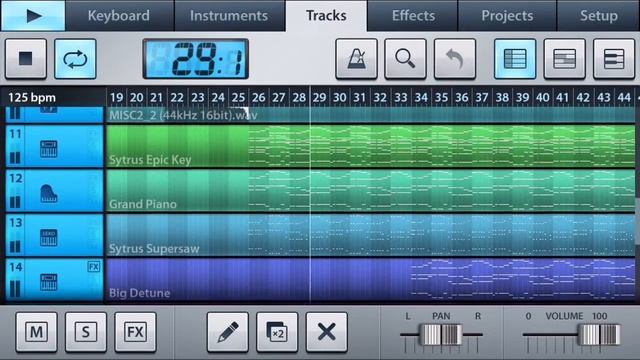Select the Tracks tab
The width and height of the screenshot is (640, 360).
click(x=326, y=16)
